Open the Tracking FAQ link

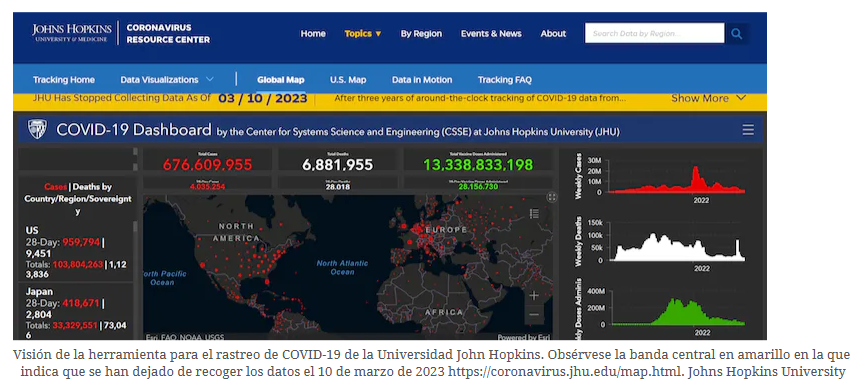(505, 80)
